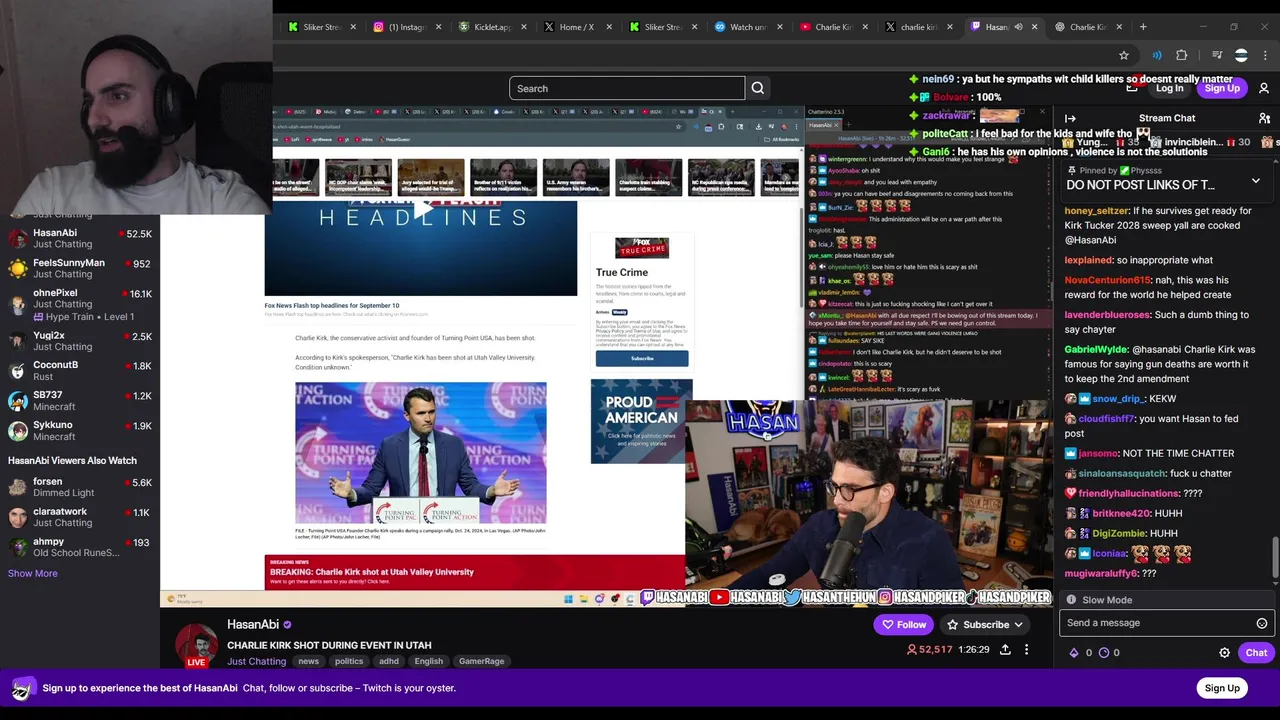This screenshot has width=1280, height=720.
Task: Close the Kicklet.app tab
Action: 522,27
